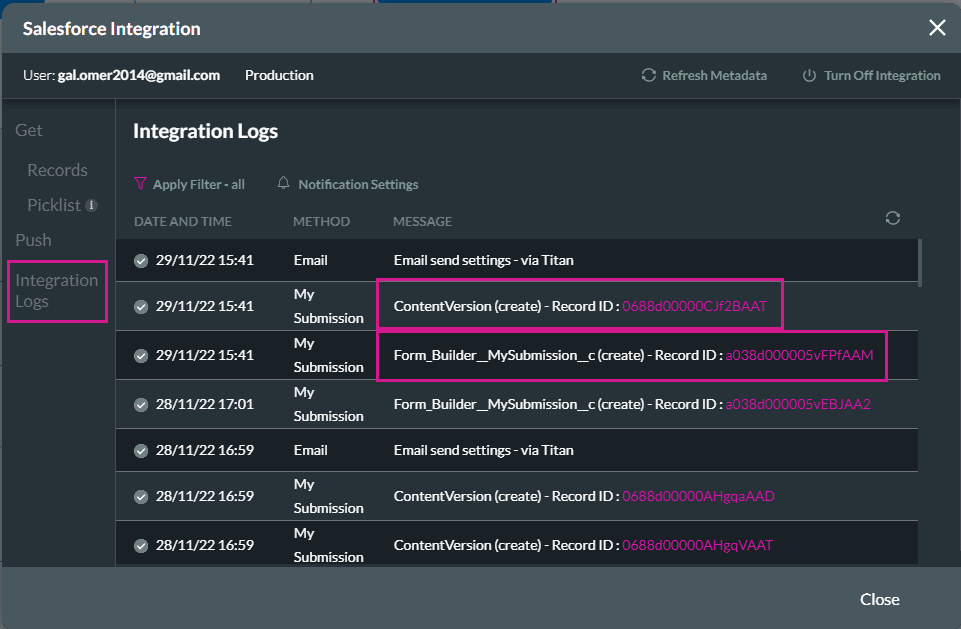Click the refresh icon above the log list
This screenshot has height=629, width=961.
pos(893,218)
